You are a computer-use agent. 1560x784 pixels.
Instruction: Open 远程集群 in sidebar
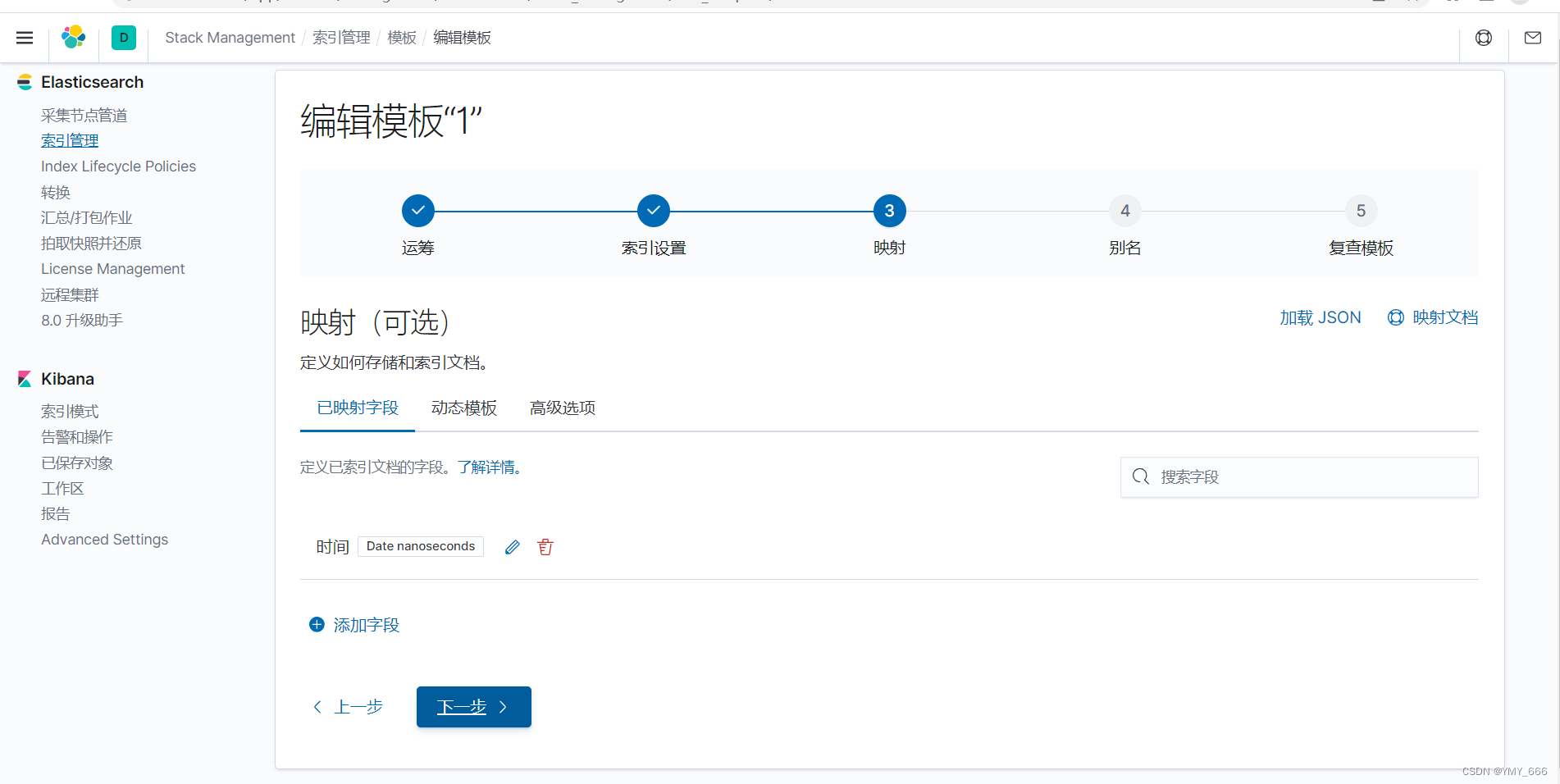[x=70, y=294]
